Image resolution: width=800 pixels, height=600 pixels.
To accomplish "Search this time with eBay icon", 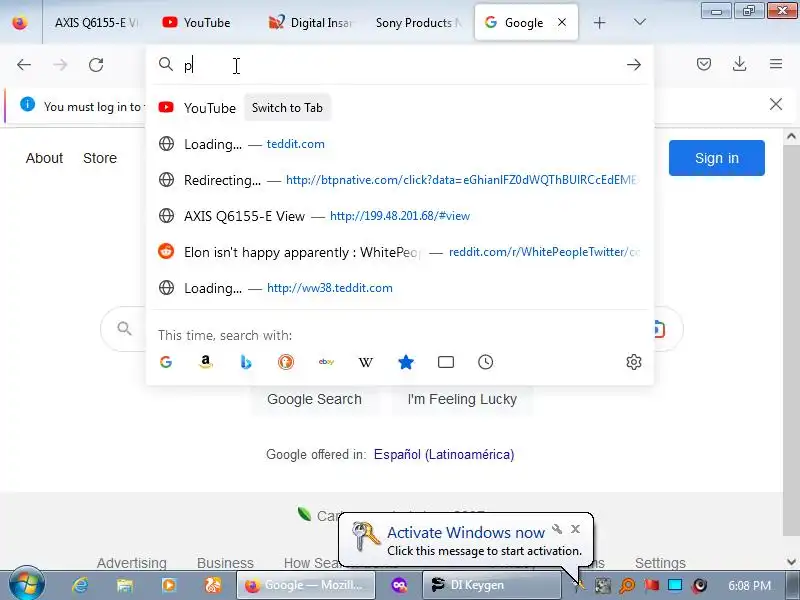I will coord(326,362).
